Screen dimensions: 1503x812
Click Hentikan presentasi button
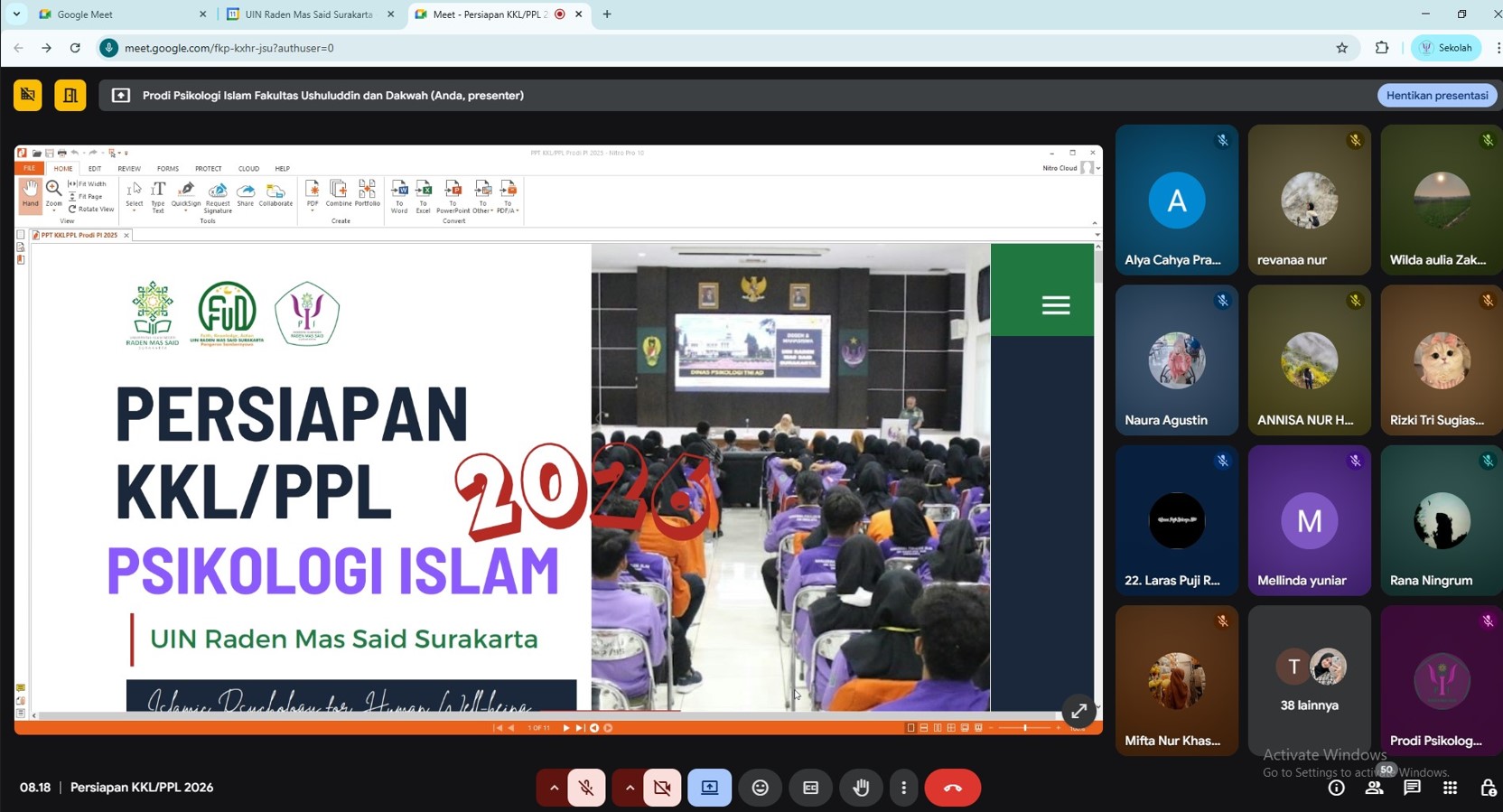click(x=1436, y=95)
